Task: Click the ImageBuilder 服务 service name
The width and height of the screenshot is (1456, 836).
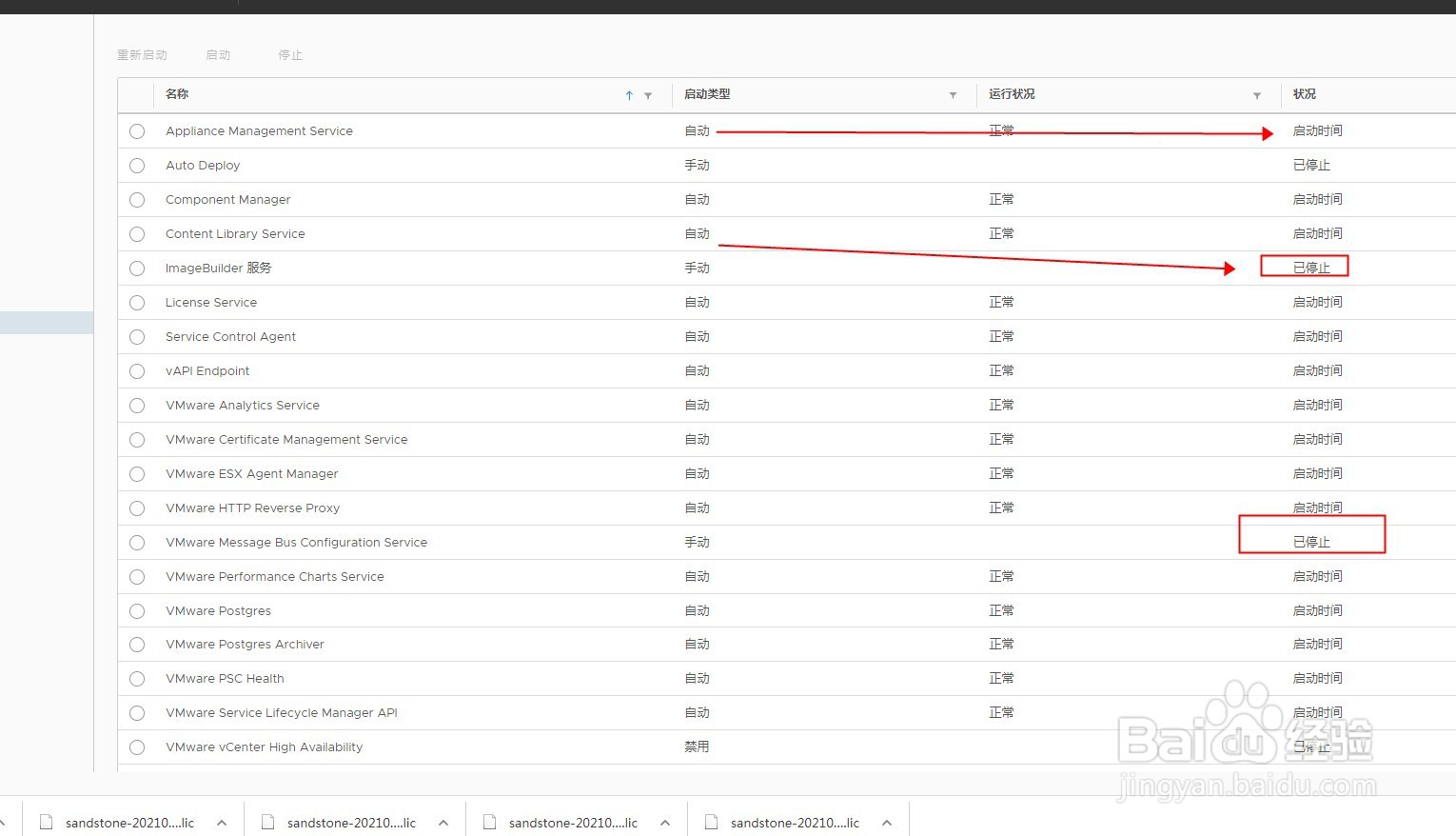Action: pyautogui.click(x=219, y=269)
